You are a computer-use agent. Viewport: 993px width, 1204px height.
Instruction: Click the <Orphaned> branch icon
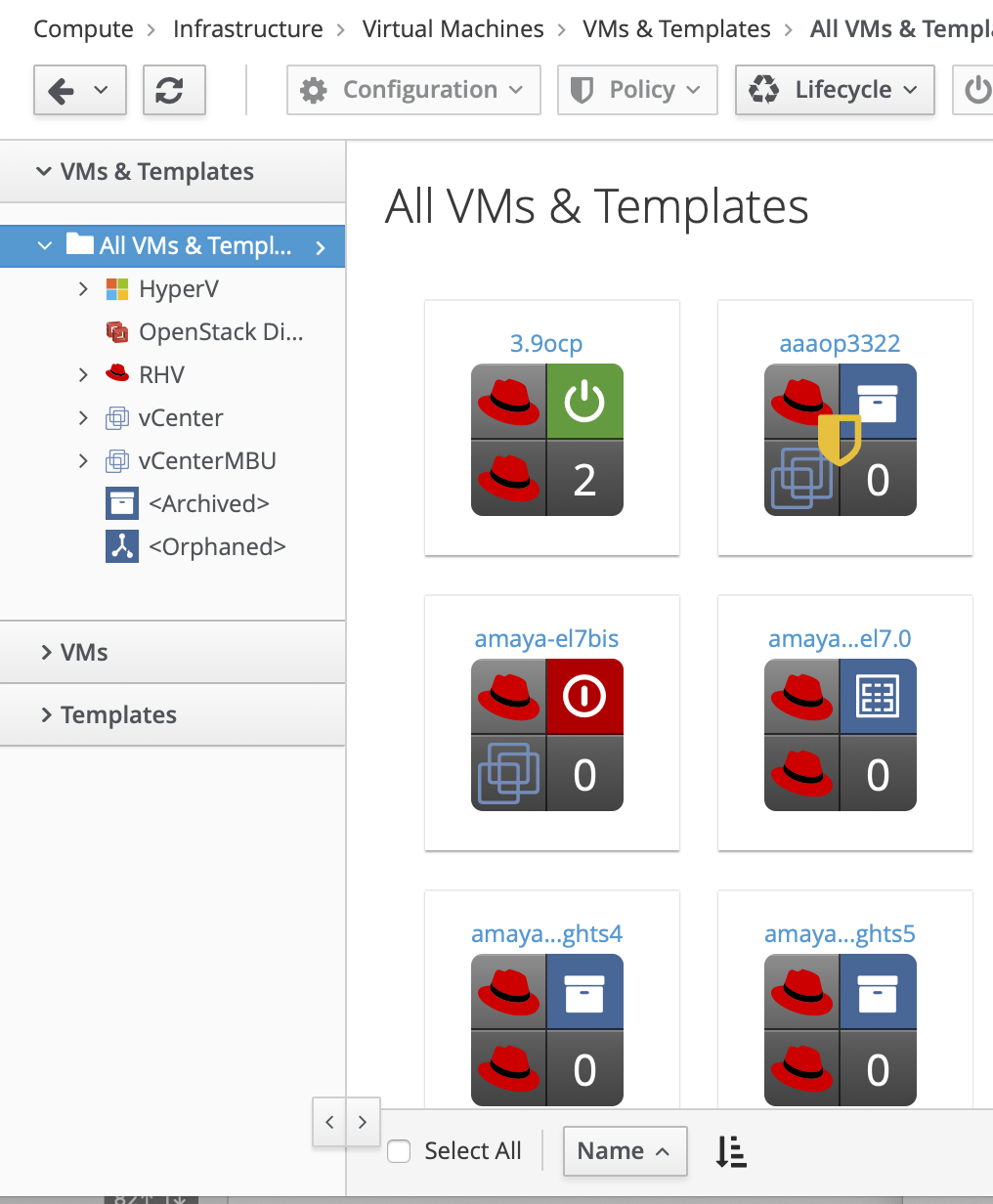point(122,547)
